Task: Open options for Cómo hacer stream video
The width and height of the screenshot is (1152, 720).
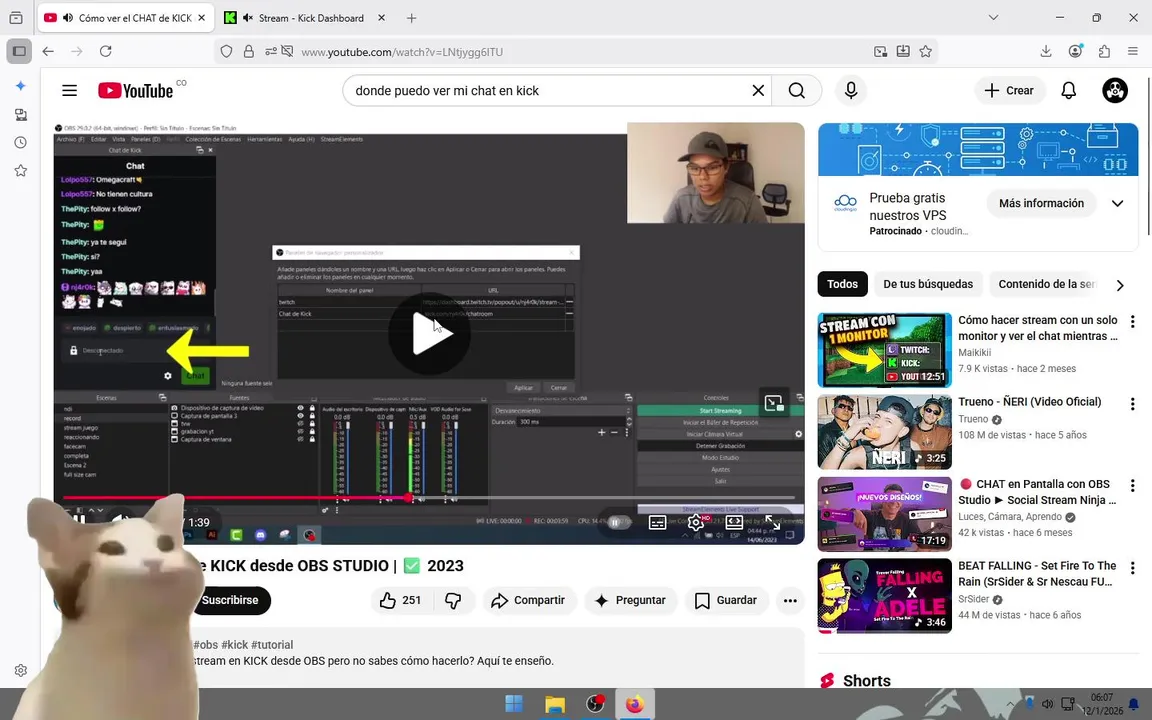Action: (1132, 322)
